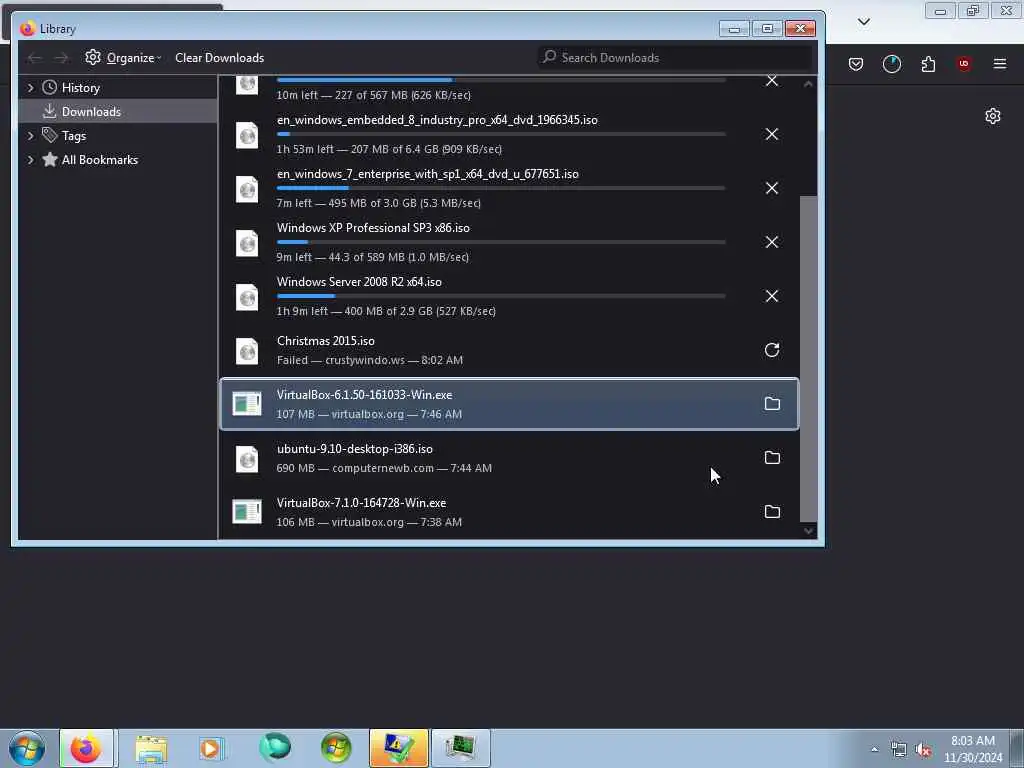1024x768 pixels.
Task: Go back in the Library window
Action: (34, 58)
